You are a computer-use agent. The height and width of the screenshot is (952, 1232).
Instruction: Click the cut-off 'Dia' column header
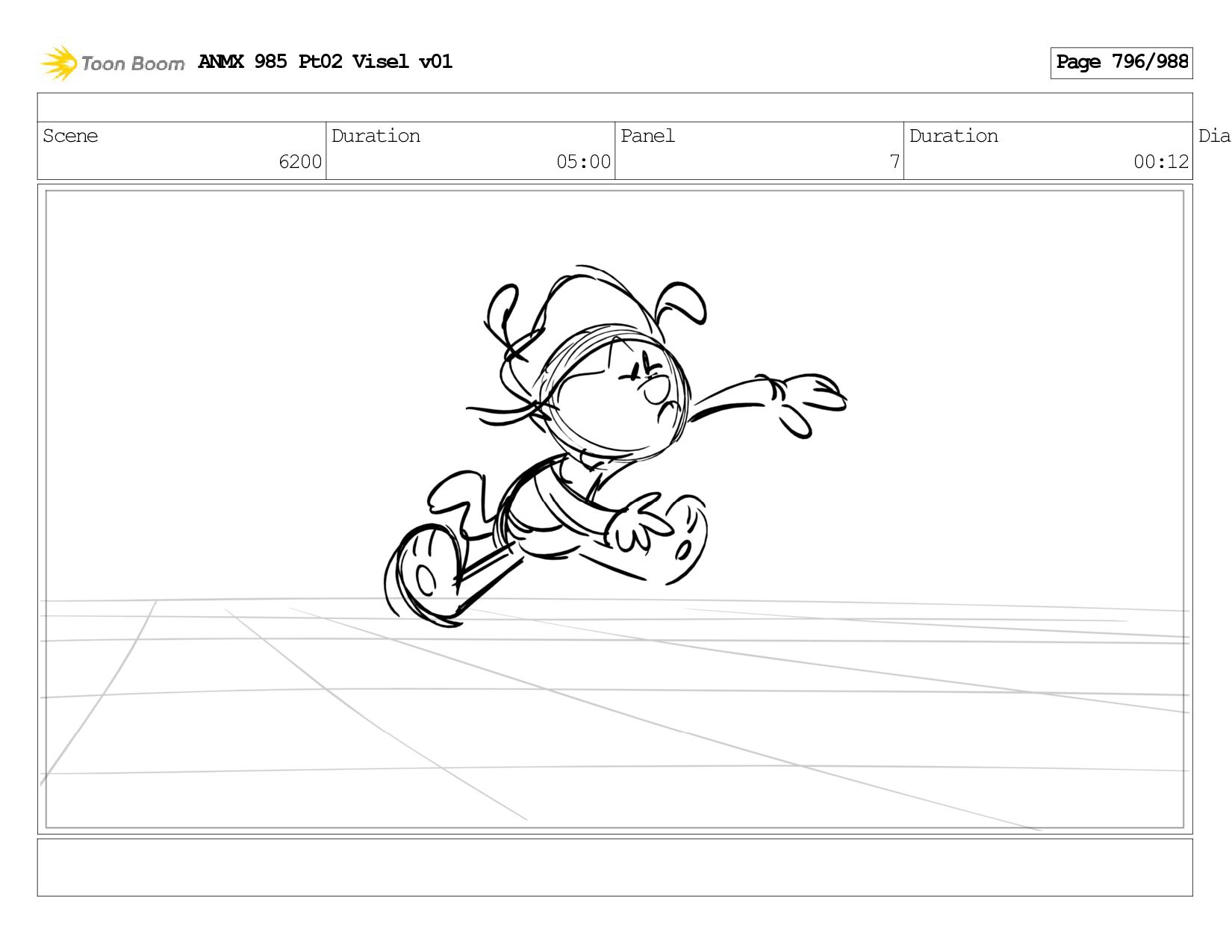[1215, 136]
